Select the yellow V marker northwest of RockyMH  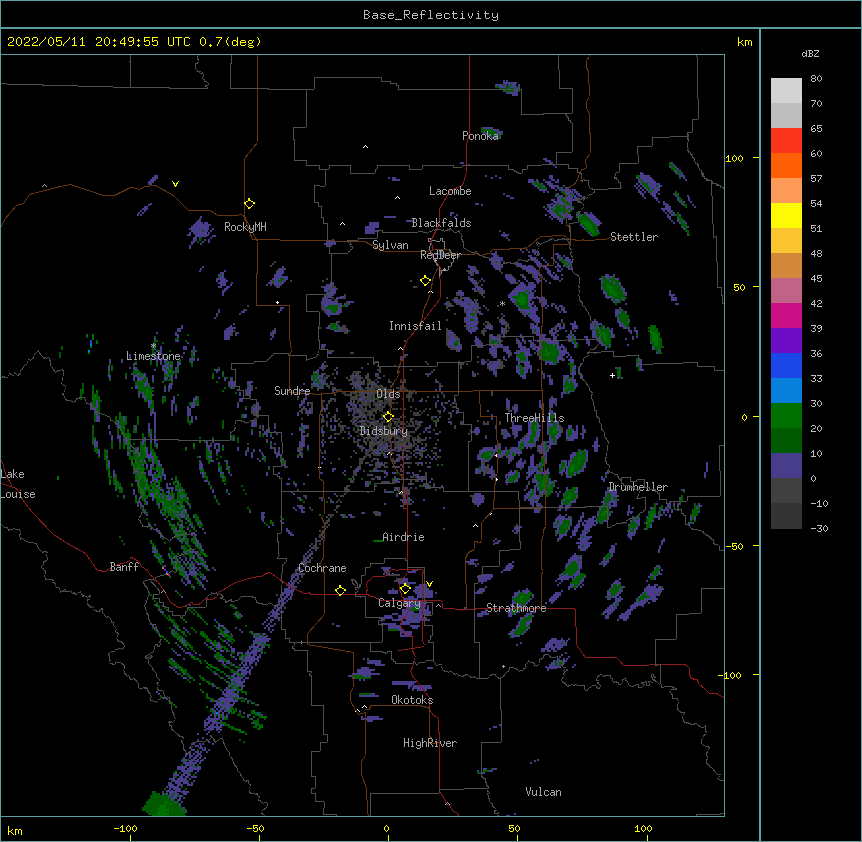[x=175, y=184]
